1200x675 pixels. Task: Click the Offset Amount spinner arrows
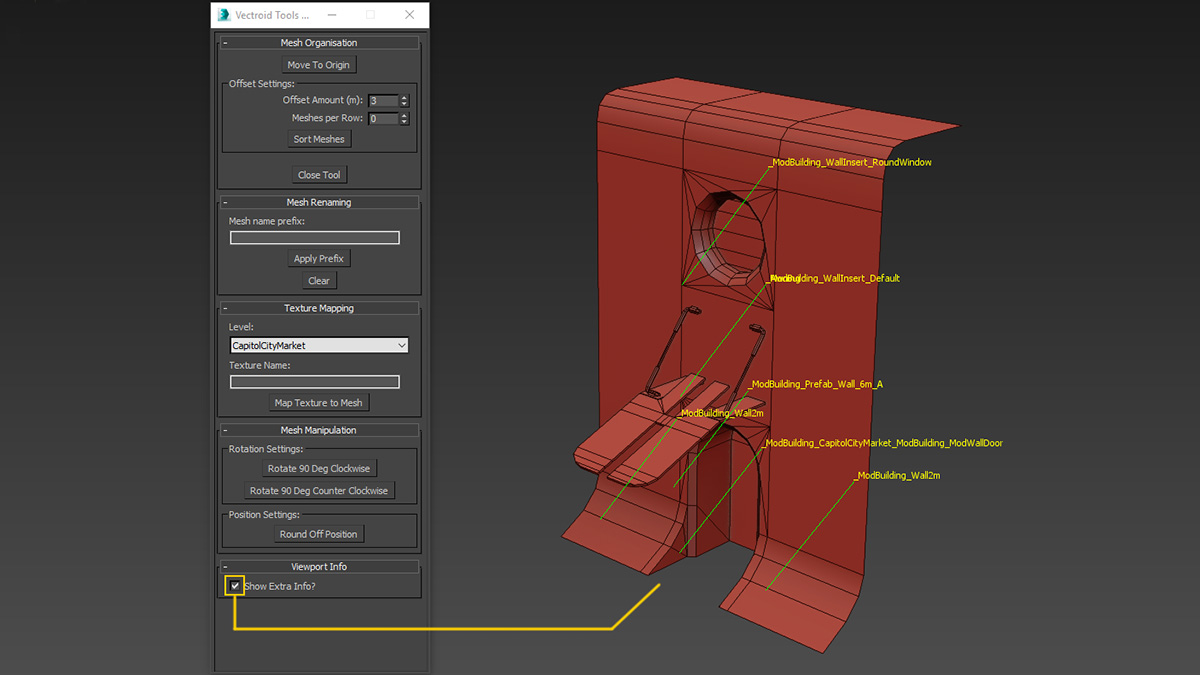coord(404,101)
